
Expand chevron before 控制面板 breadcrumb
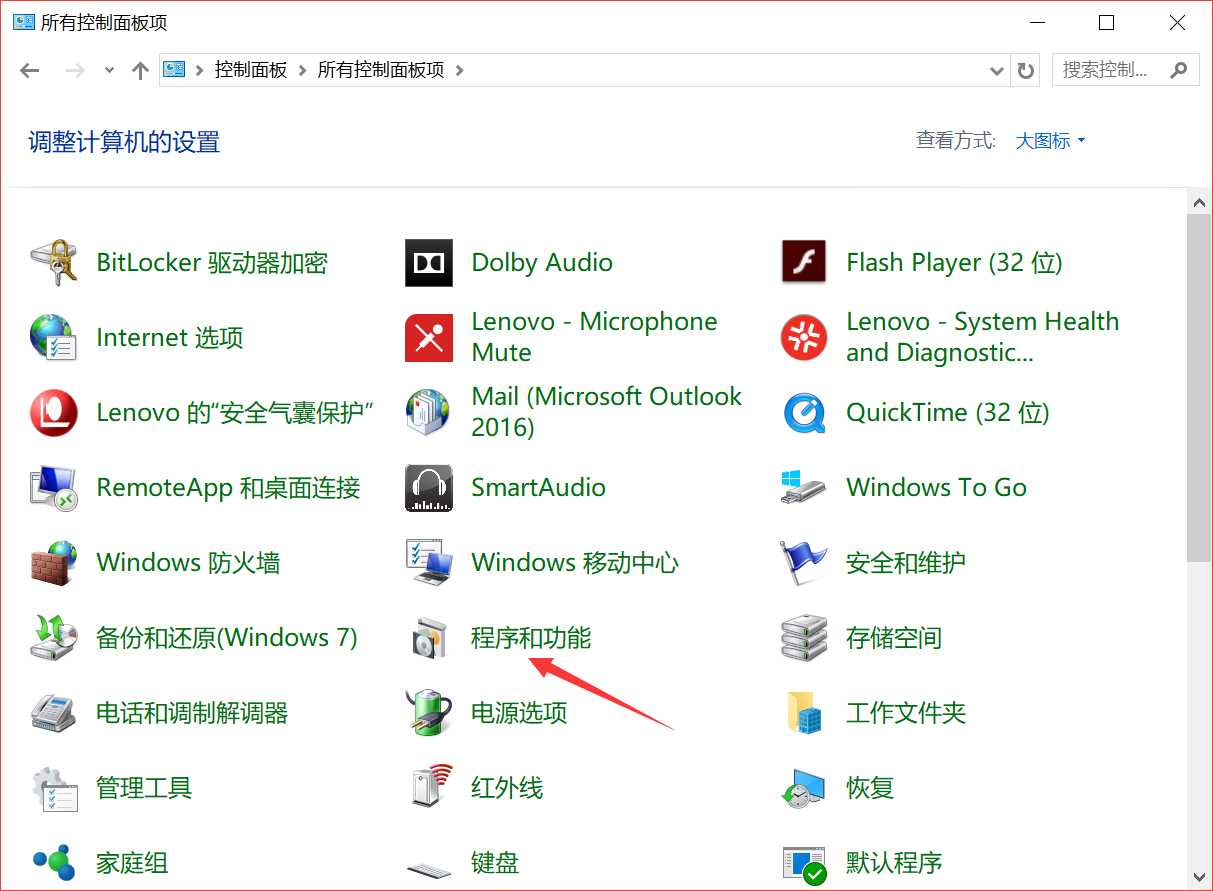coord(200,71)
